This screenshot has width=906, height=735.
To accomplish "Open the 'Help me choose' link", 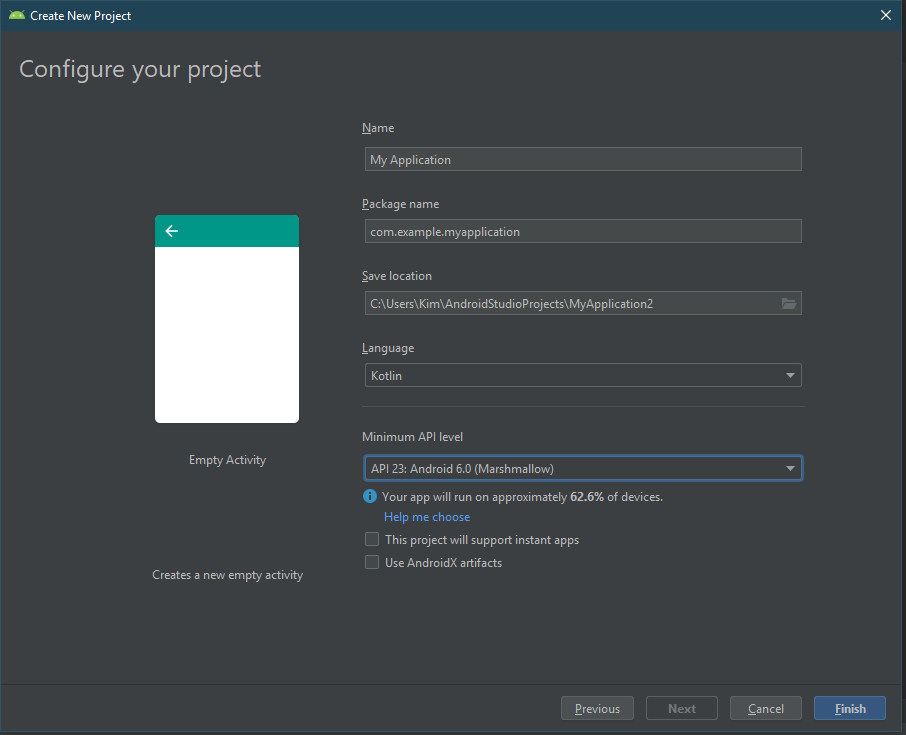I will click(x=426, y=517).
